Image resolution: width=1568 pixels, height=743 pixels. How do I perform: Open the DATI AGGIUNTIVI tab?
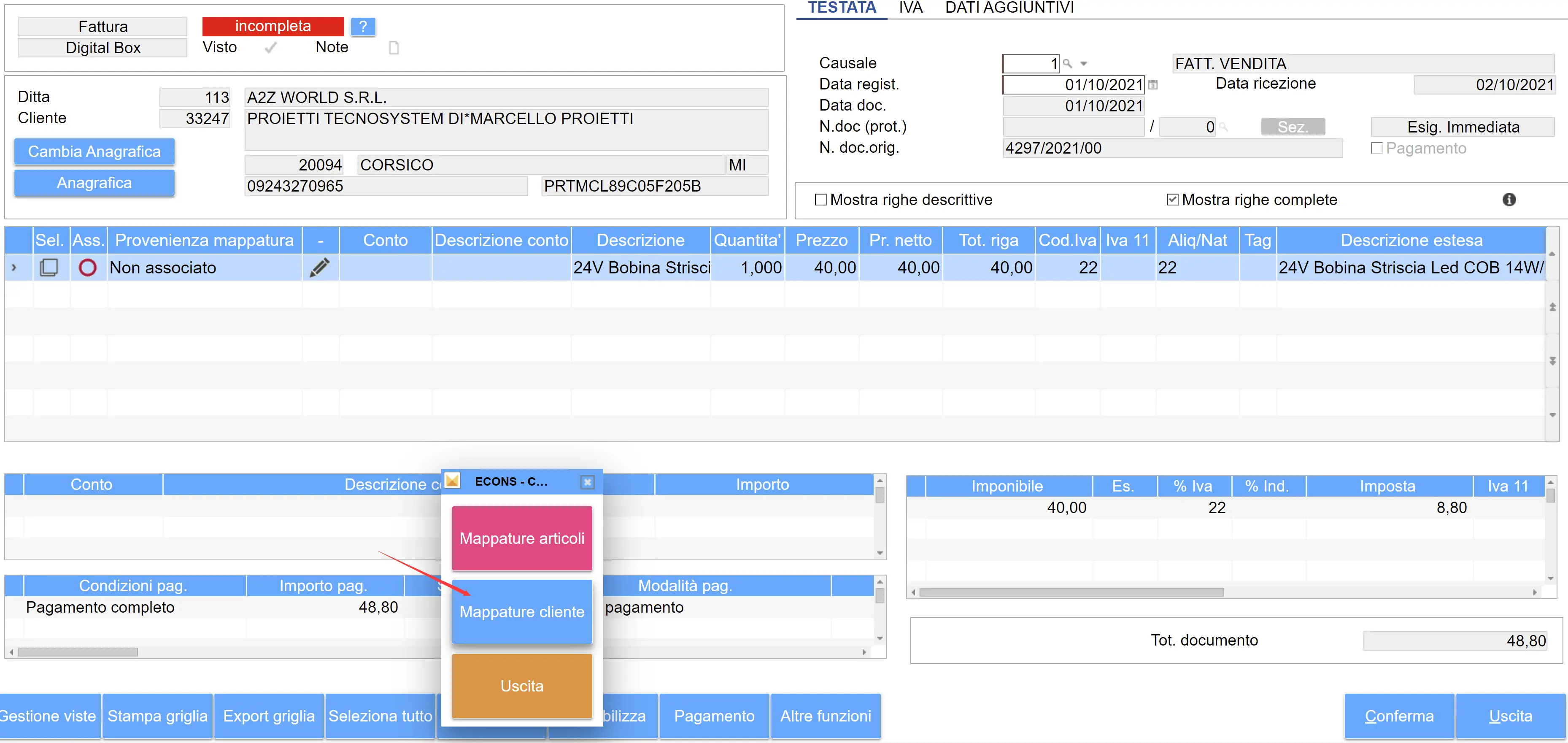tap(1009, 8)
